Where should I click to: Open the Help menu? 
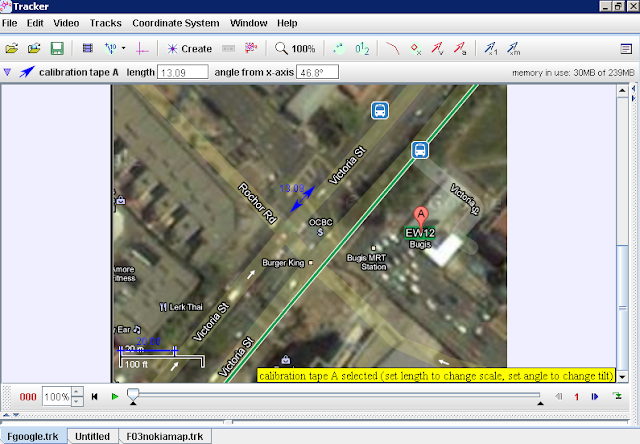point(287,23)
